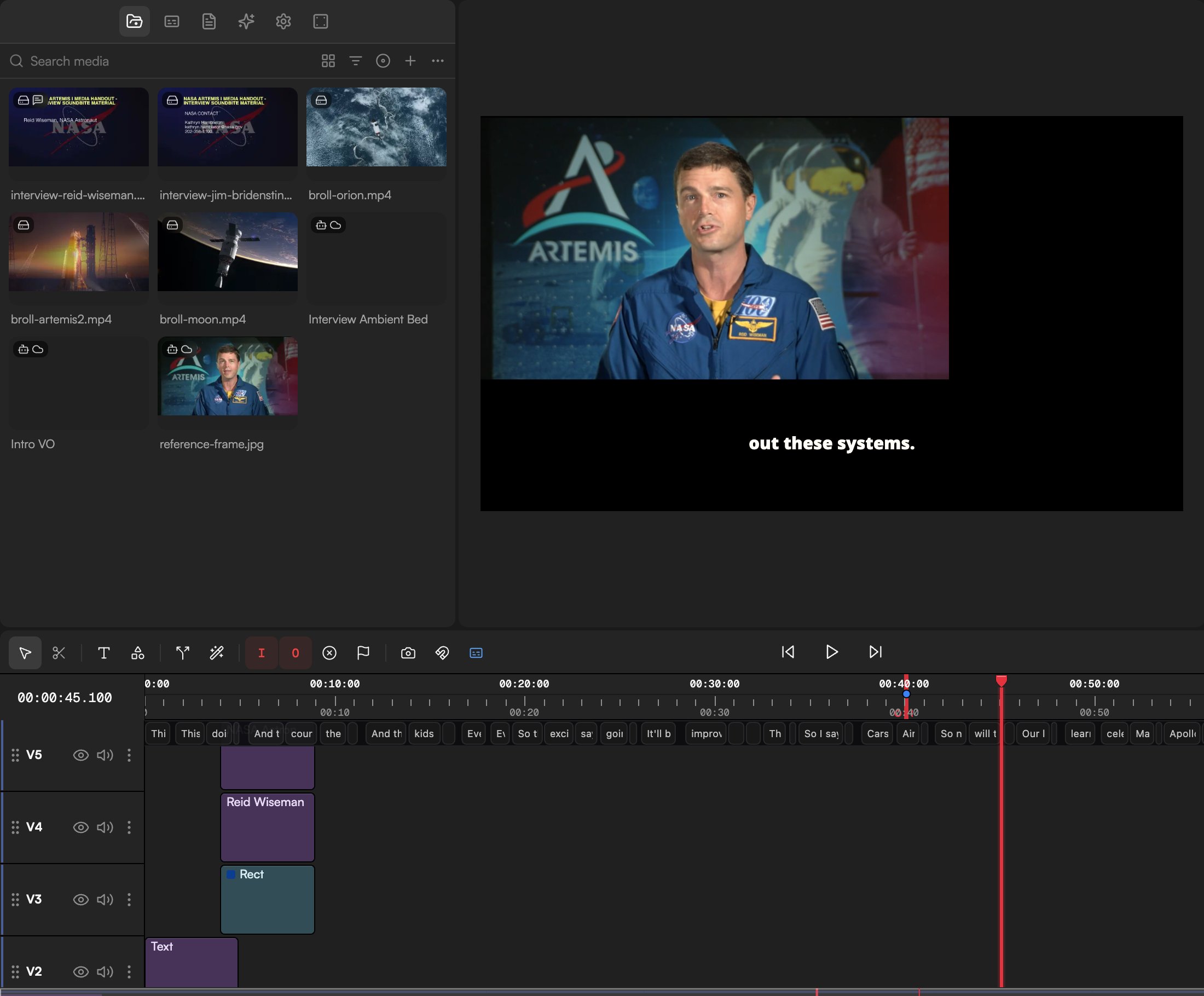The image size is (1204, 996).
Task: Open V3 track options menu
Action: (129, 900)
